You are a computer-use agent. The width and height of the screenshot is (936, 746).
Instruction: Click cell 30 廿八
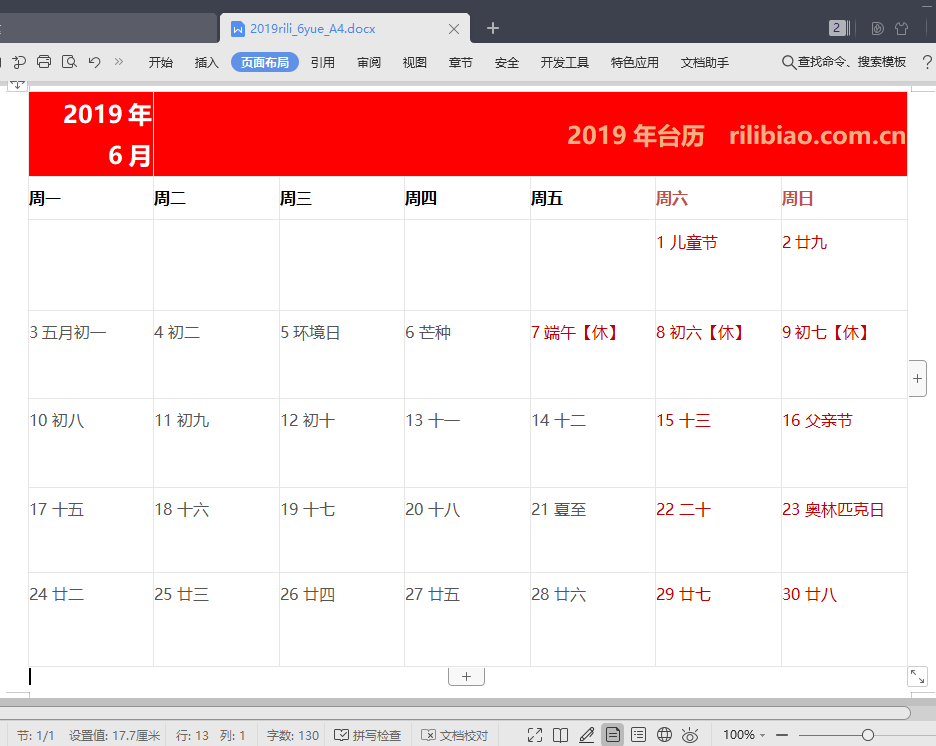[844, 619]
